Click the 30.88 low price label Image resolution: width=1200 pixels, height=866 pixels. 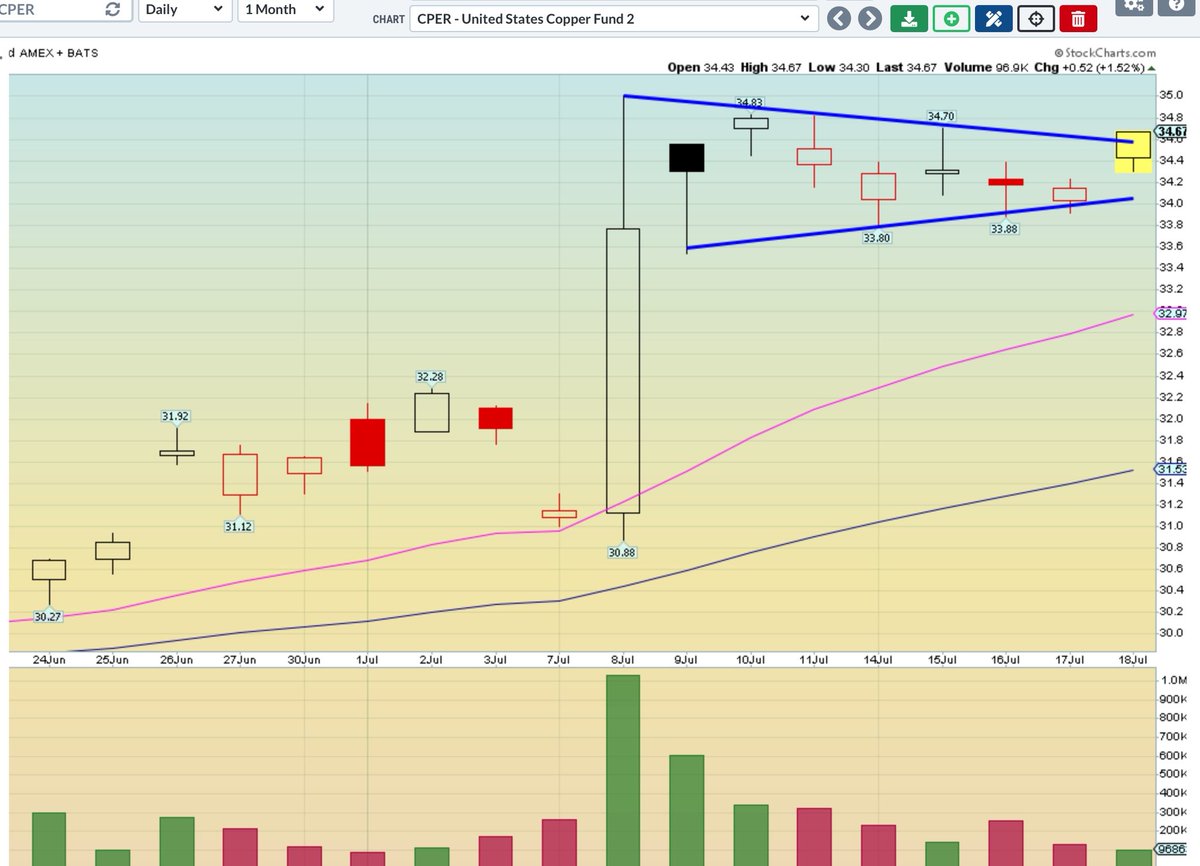pos(622,552)
